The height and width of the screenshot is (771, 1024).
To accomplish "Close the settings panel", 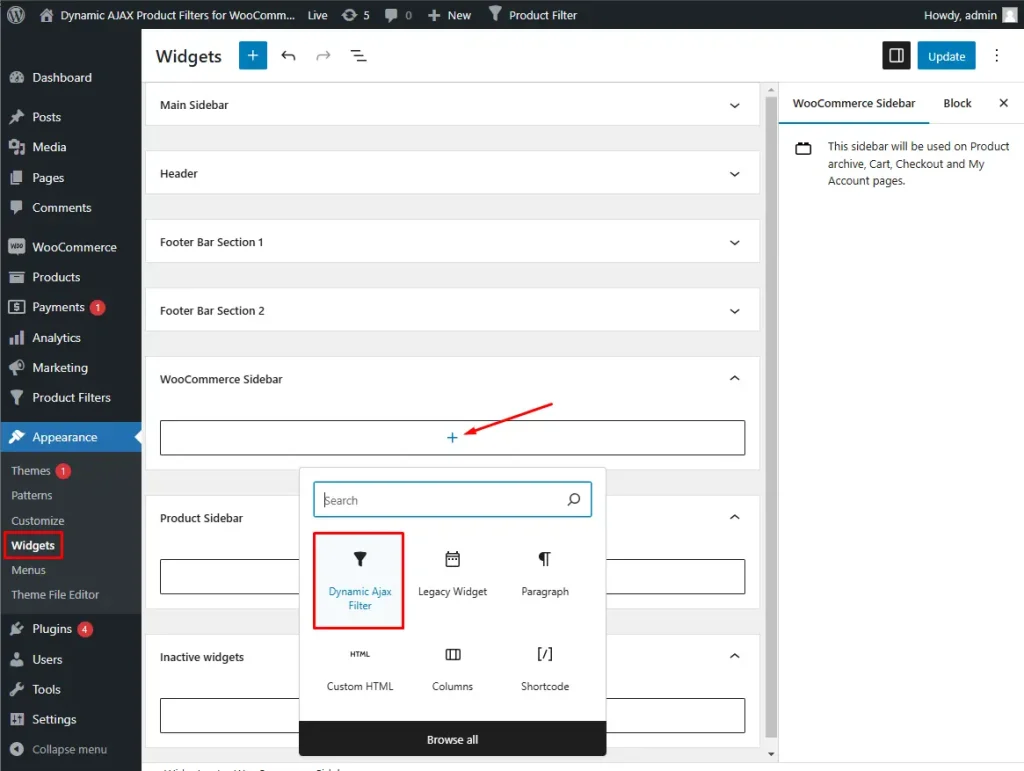I will (1004, 103).
